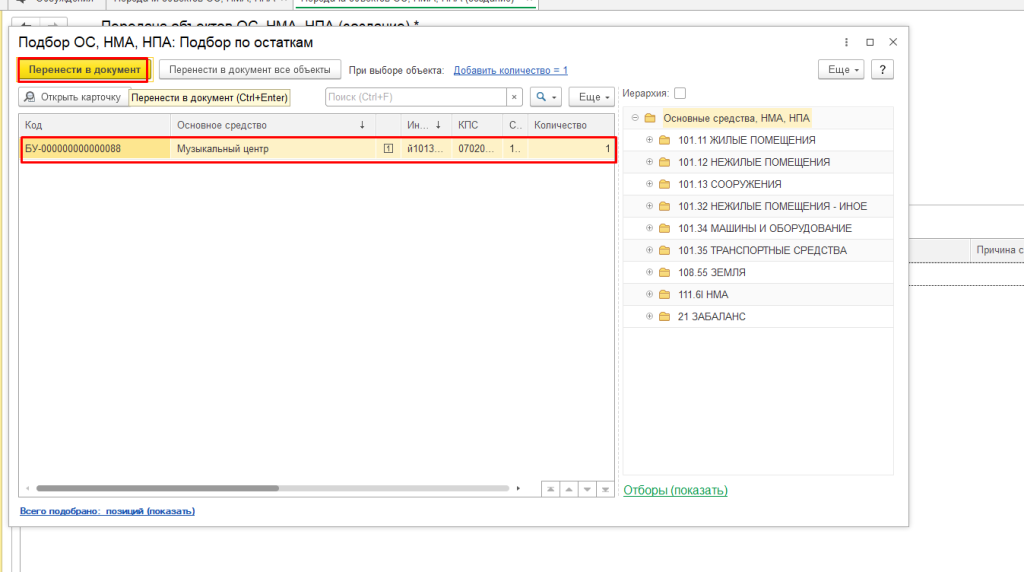Open the Еще dropdown in the top right
Viewport: 1024px width, 572px height.
click(840, 69)
